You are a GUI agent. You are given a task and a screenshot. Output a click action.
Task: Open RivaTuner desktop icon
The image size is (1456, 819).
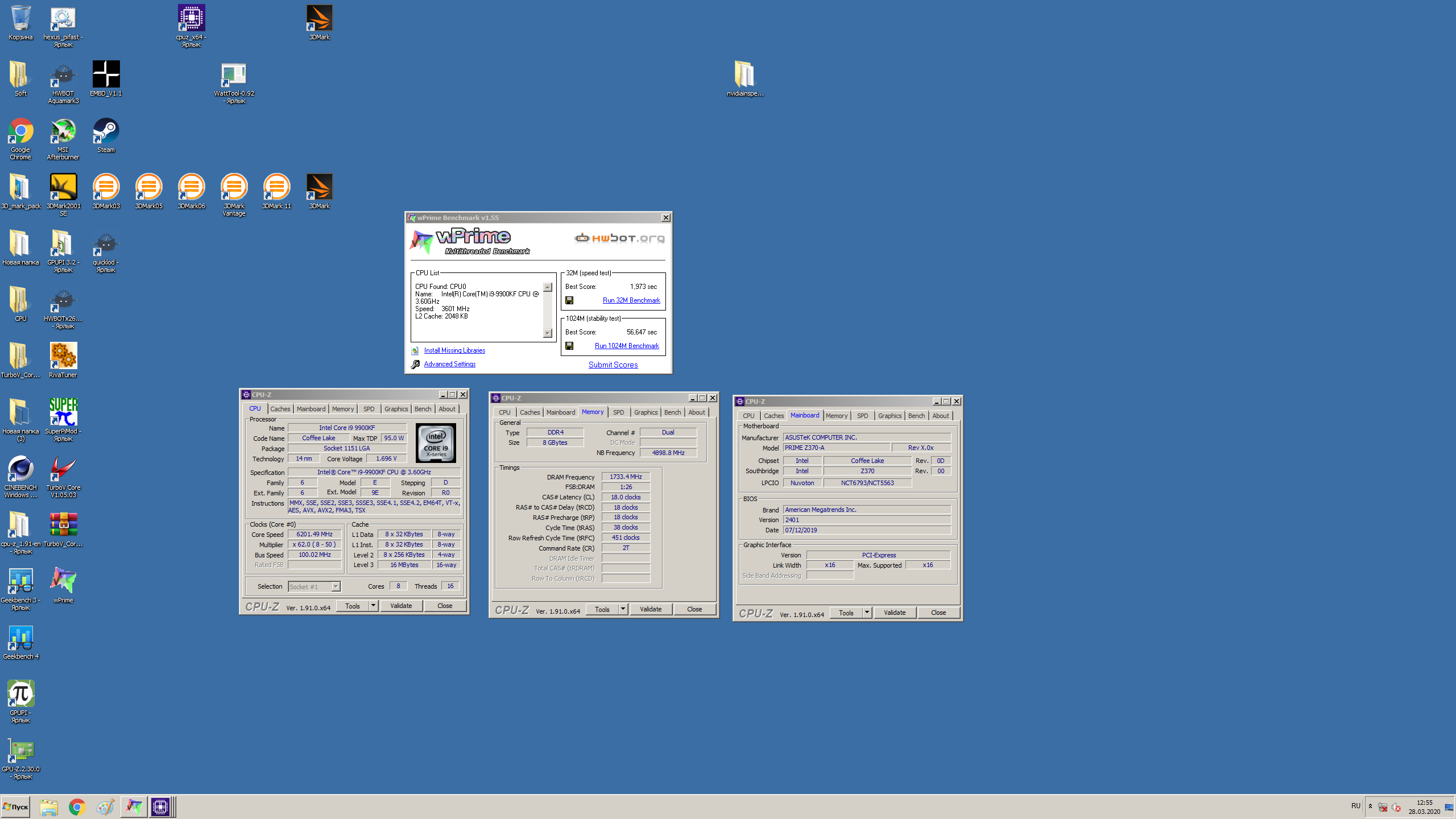(x=63, y=360)
